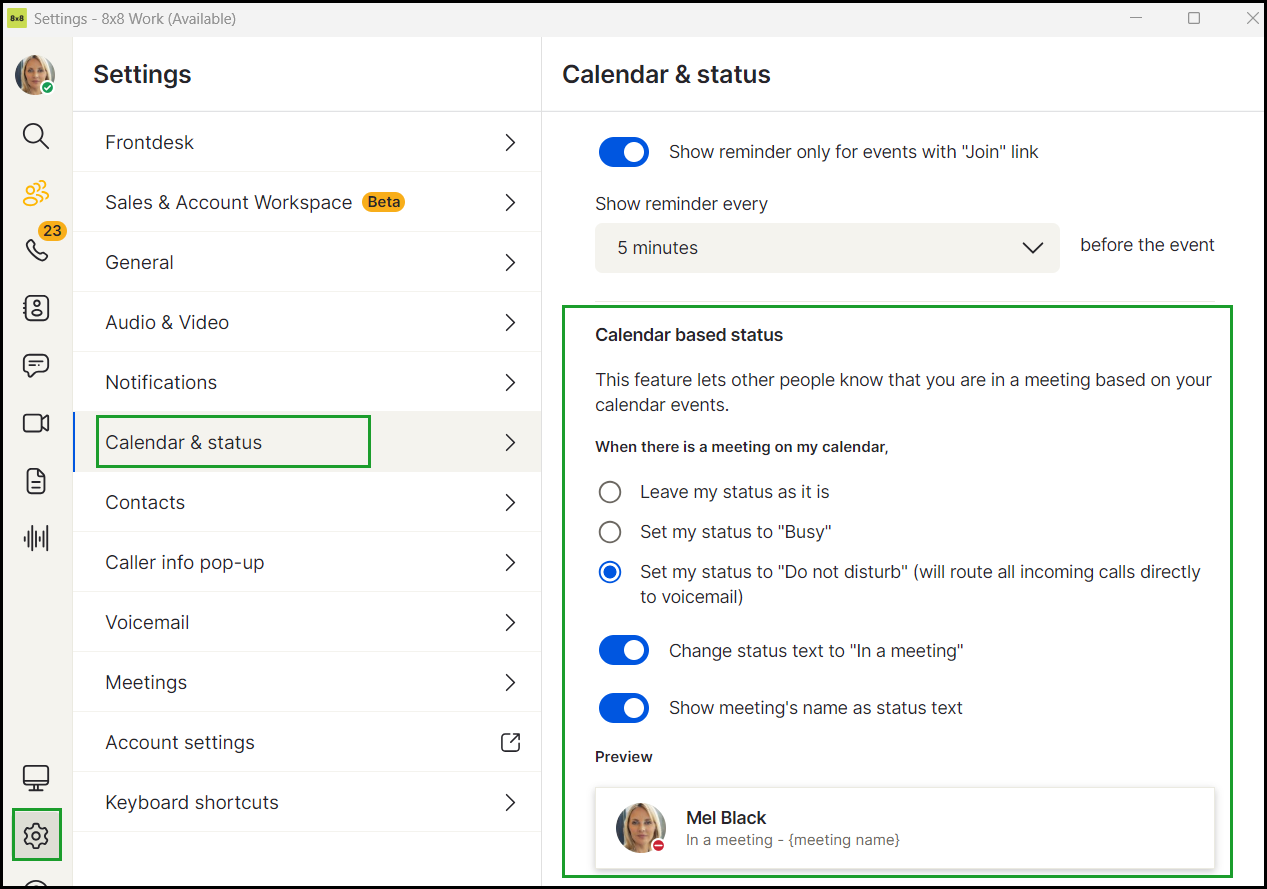Click the 'In a meeting - {meeting name}' text
This screenshot has height=889, width=1267.
[793, 840]
